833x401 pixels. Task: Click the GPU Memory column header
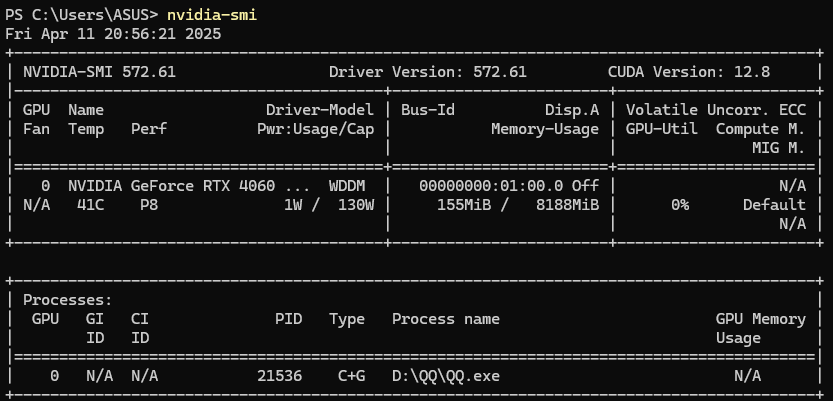pos(761,319)
